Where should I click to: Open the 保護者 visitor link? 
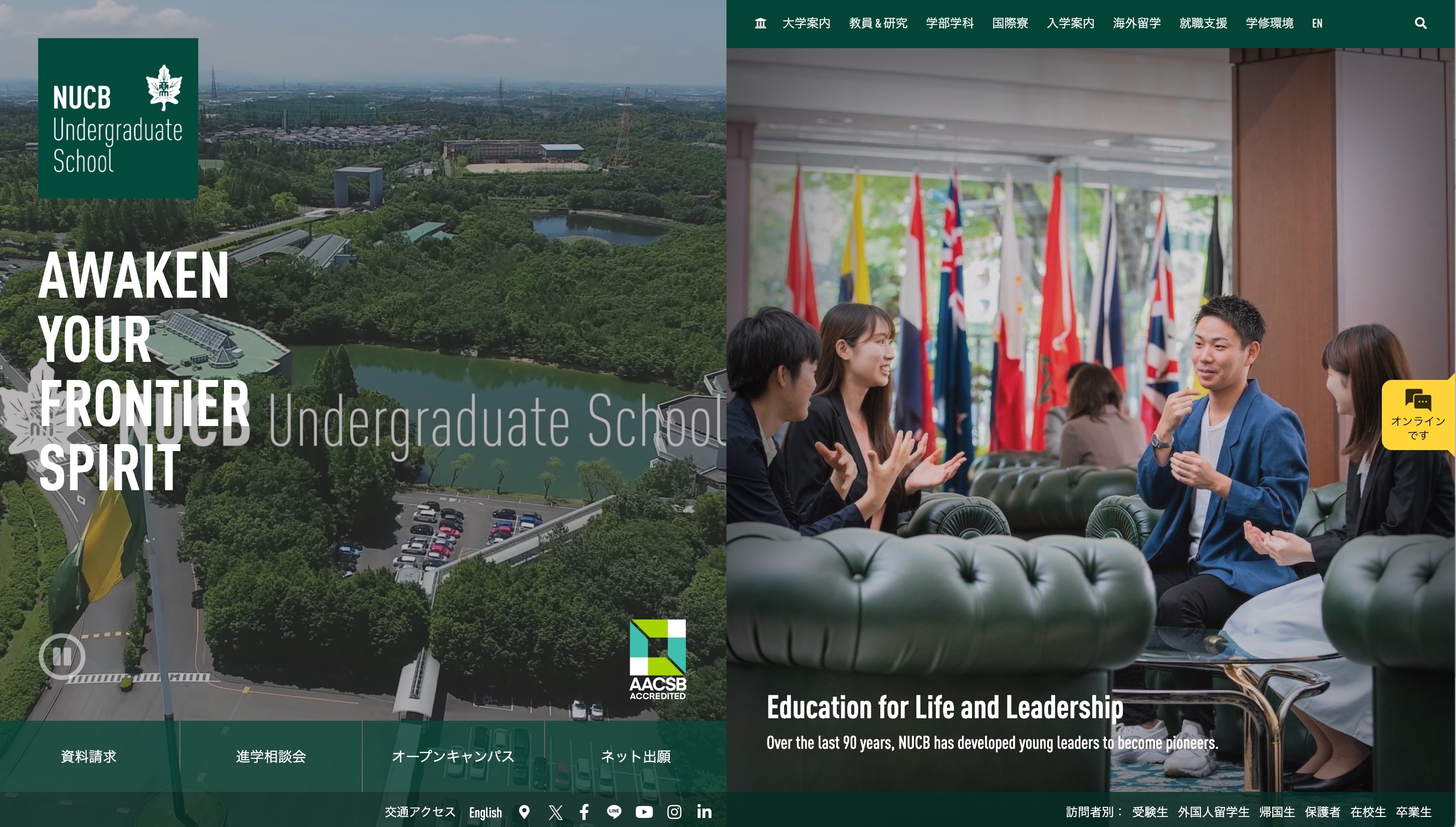click(x=1323, y=812)
